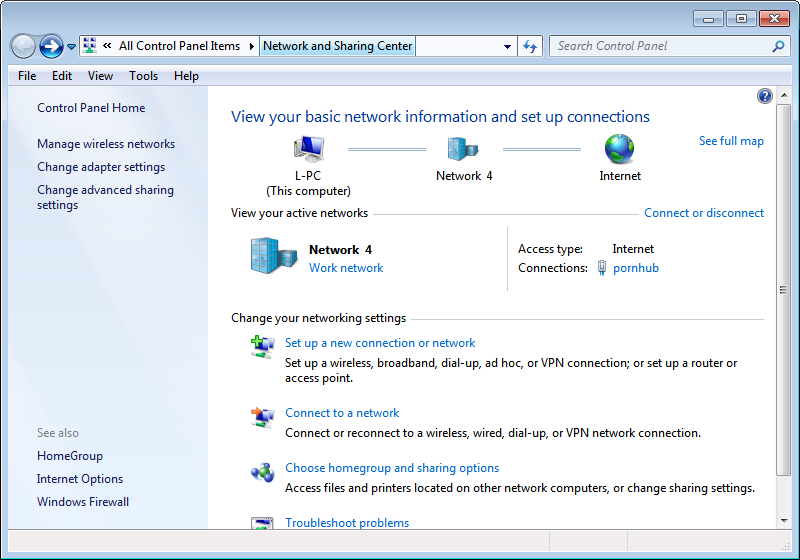Open Set up a new connection or network
This screenshot has height=560, width=800.
[x=380, y=343]
